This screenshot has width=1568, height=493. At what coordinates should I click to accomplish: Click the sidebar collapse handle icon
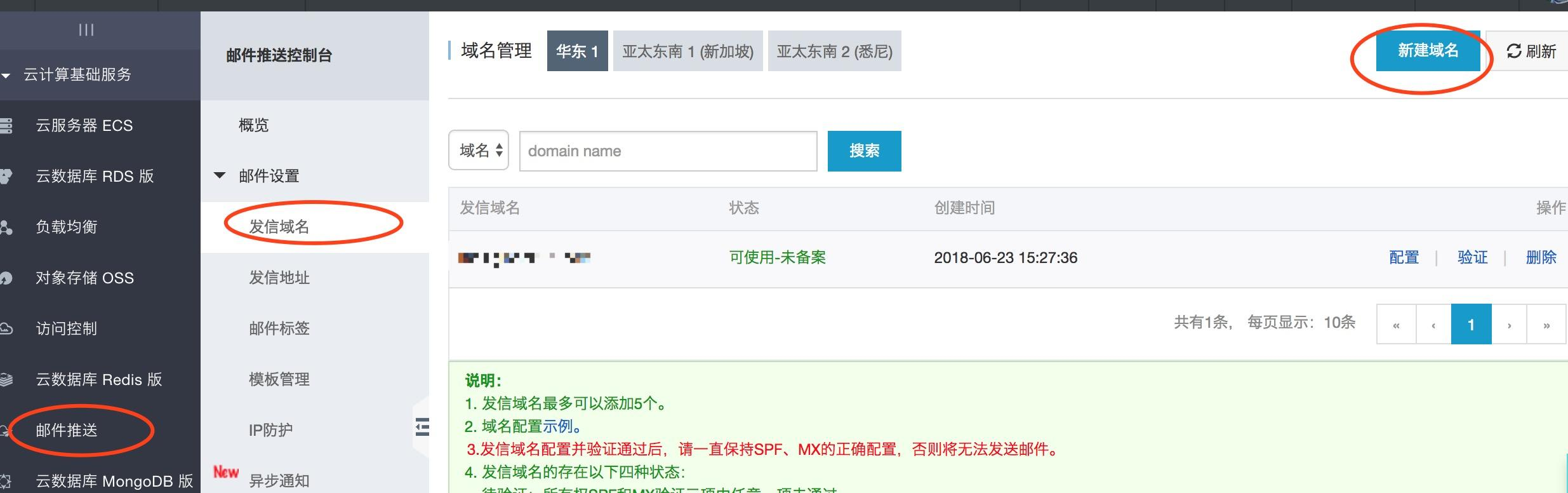[x=422, y=427]
